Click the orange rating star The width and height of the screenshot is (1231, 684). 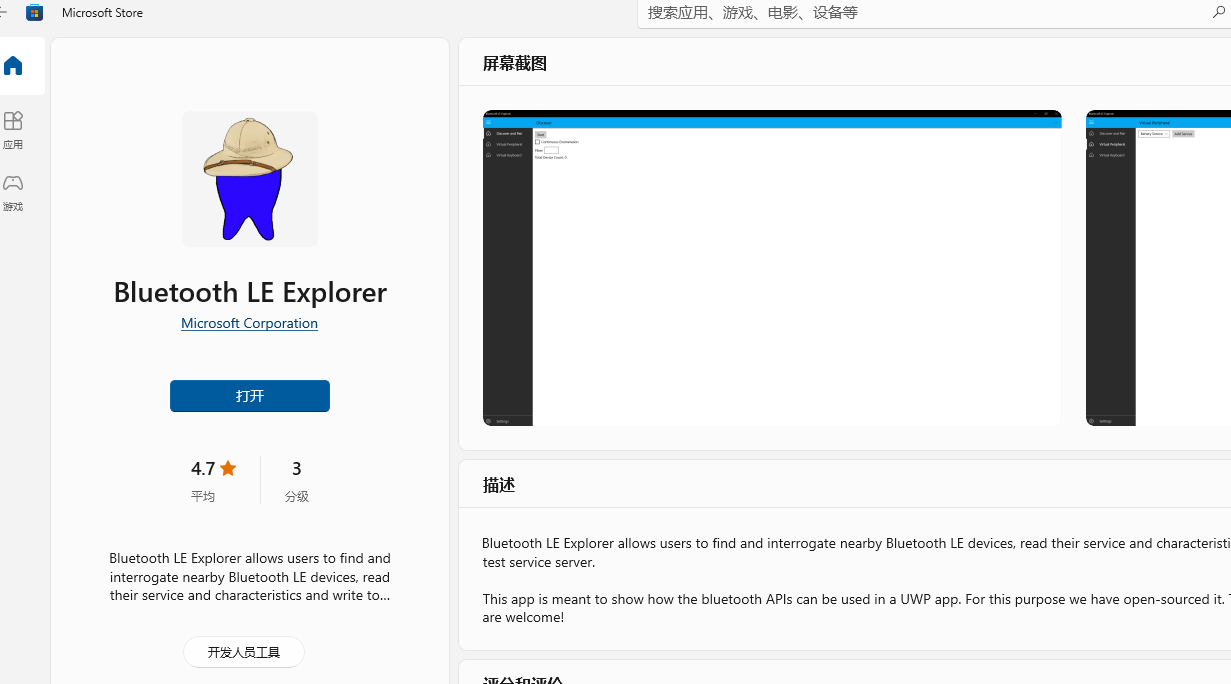click(228, 468)
